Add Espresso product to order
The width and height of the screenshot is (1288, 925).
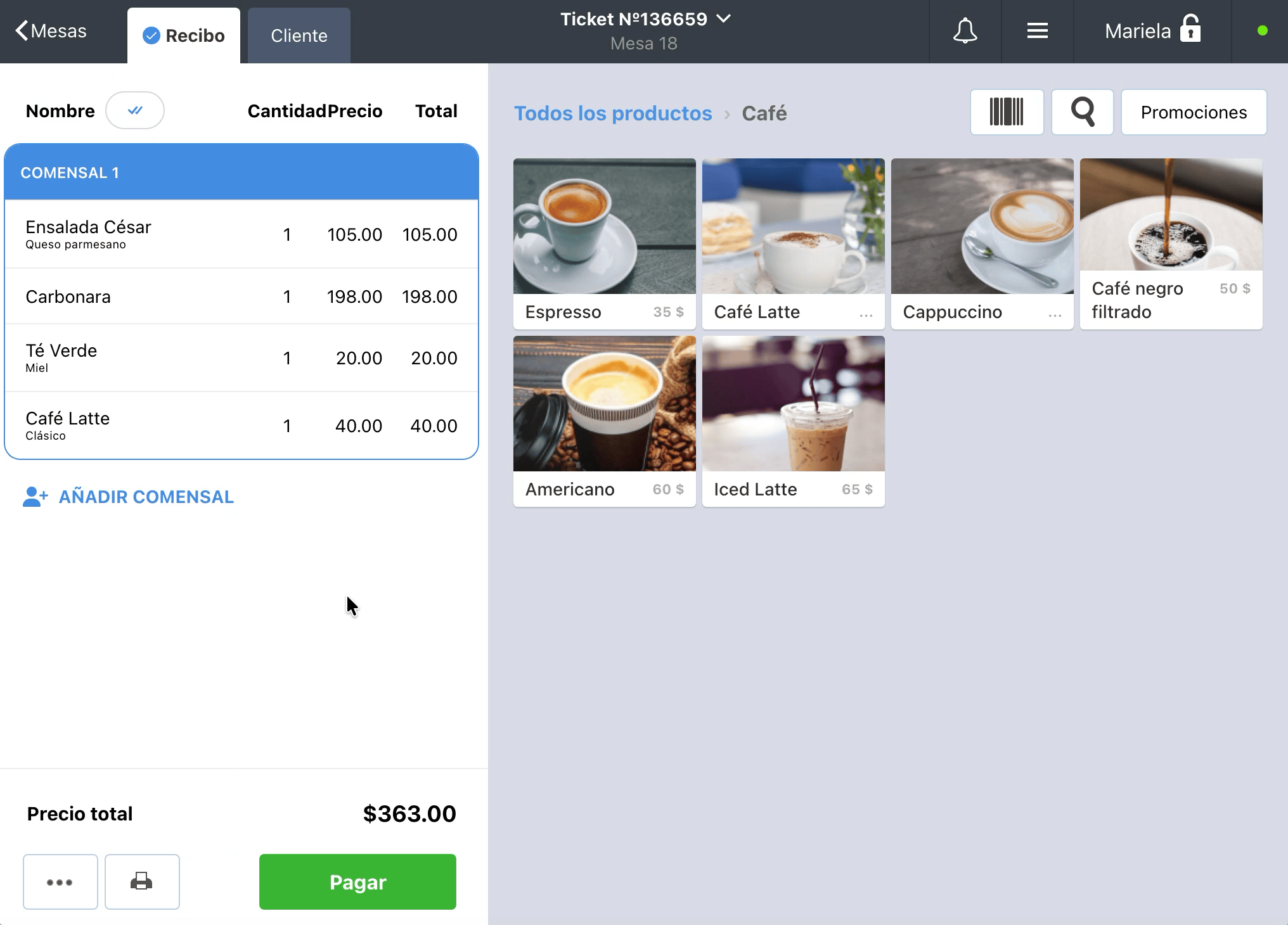coord(605,244)
